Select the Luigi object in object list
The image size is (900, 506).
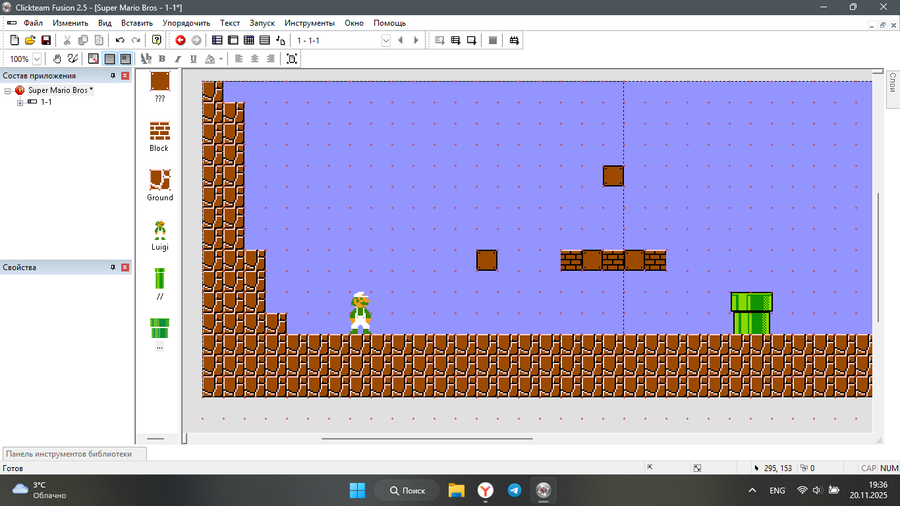(x=160, y=235)
